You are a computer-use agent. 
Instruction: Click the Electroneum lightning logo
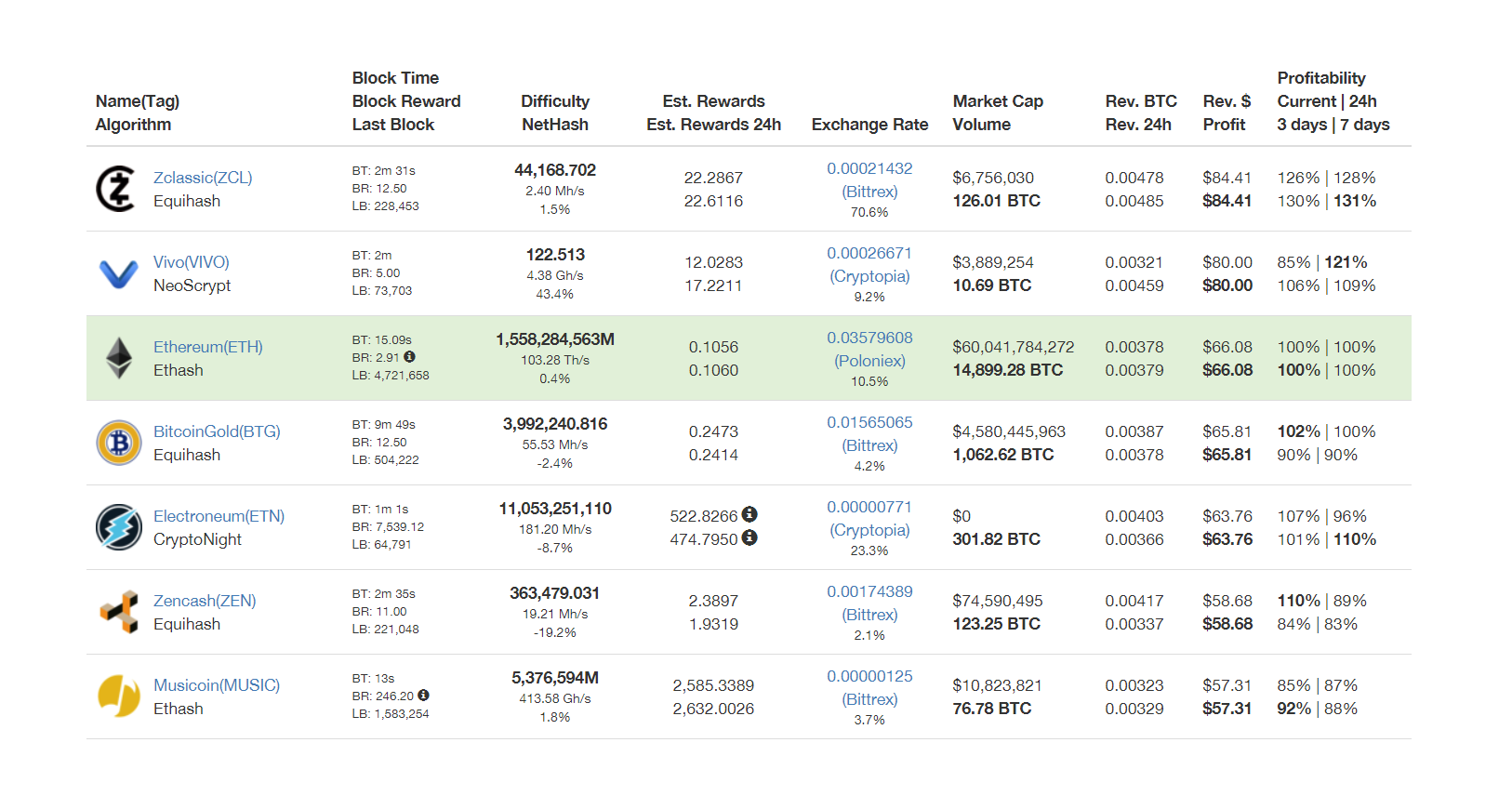tap(119, 527)
